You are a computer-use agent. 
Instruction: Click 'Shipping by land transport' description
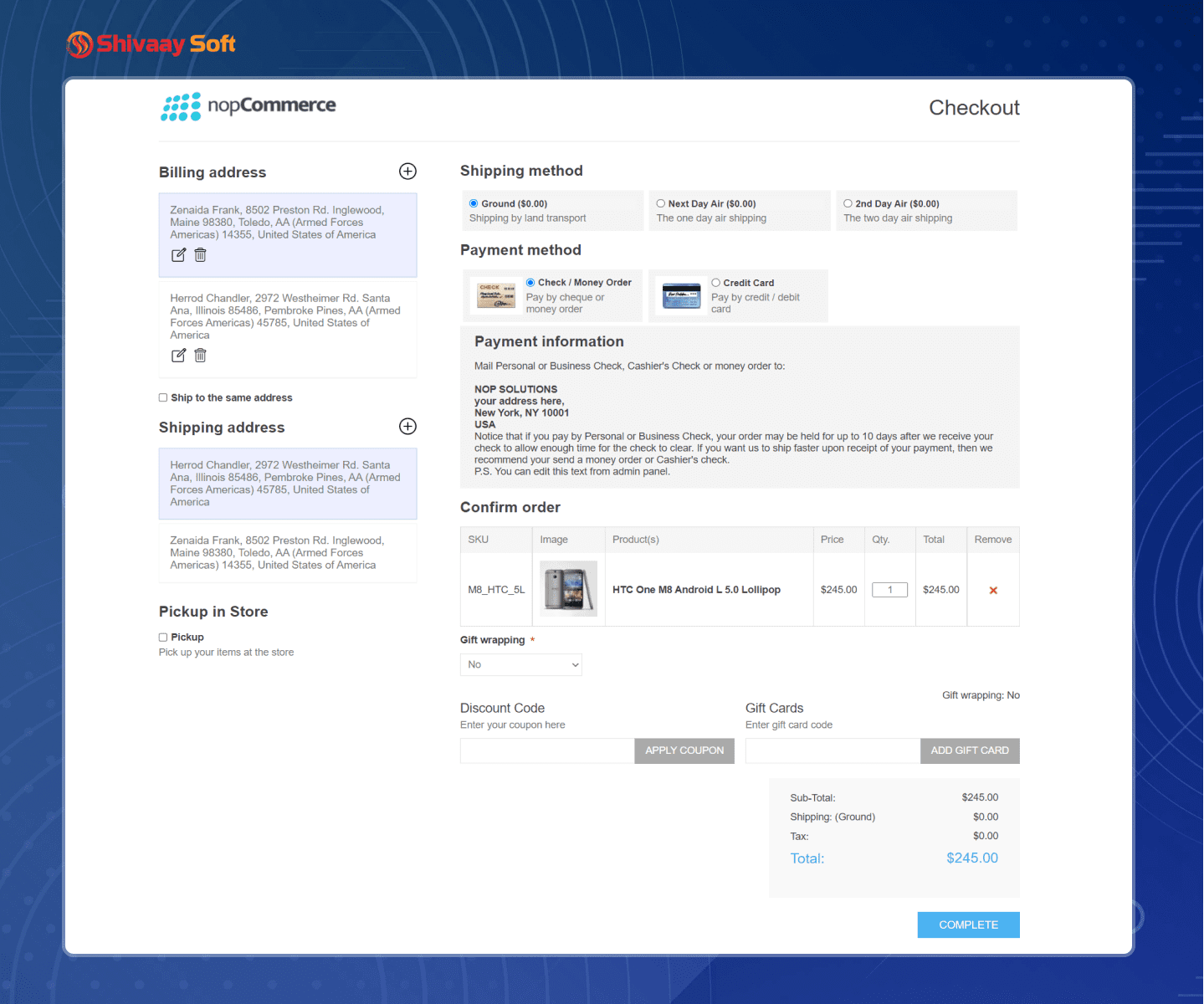click(527, 218)
